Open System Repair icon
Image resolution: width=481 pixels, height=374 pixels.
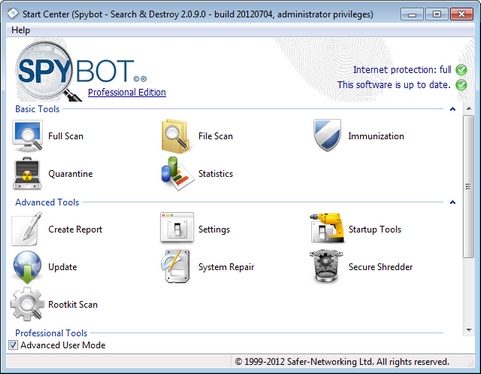click(176, 266)
